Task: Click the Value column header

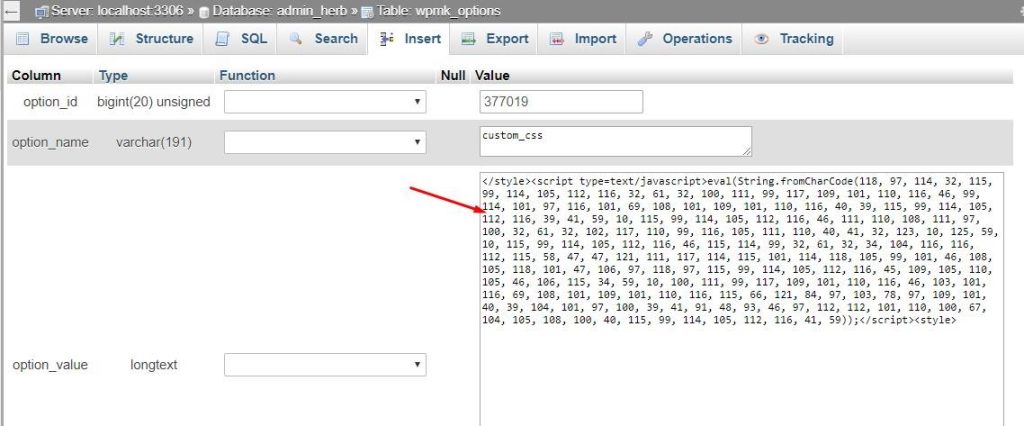Action: pos(492,76)
